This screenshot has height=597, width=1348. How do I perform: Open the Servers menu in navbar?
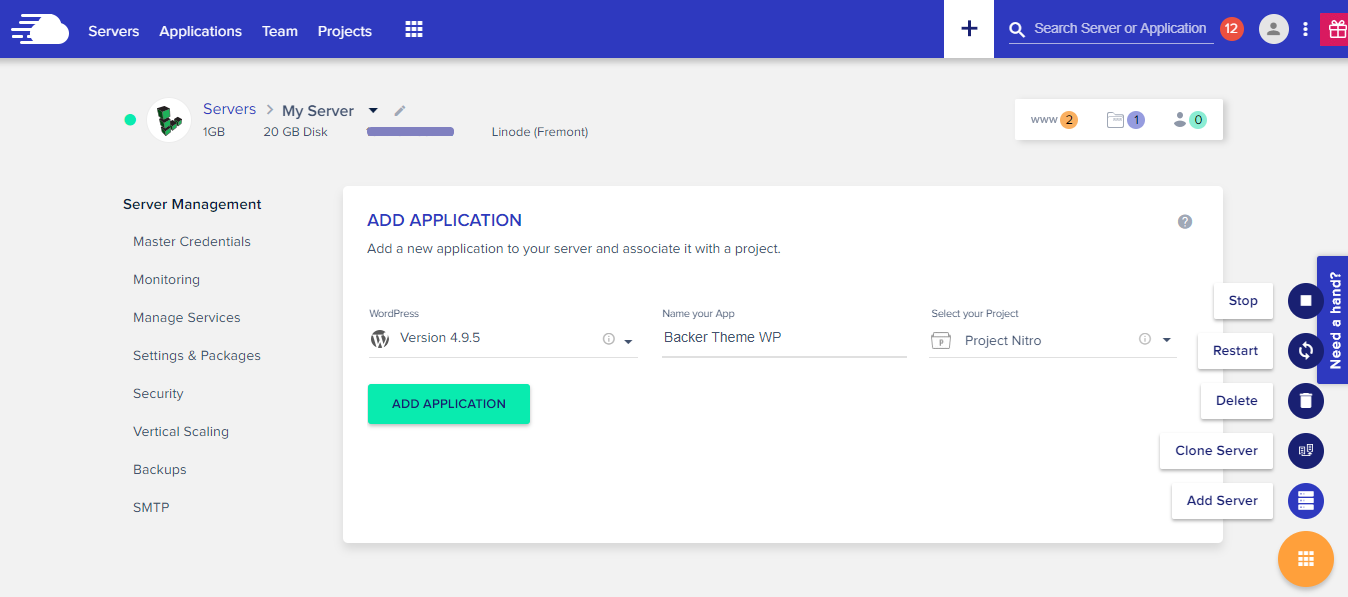[114, 31]
